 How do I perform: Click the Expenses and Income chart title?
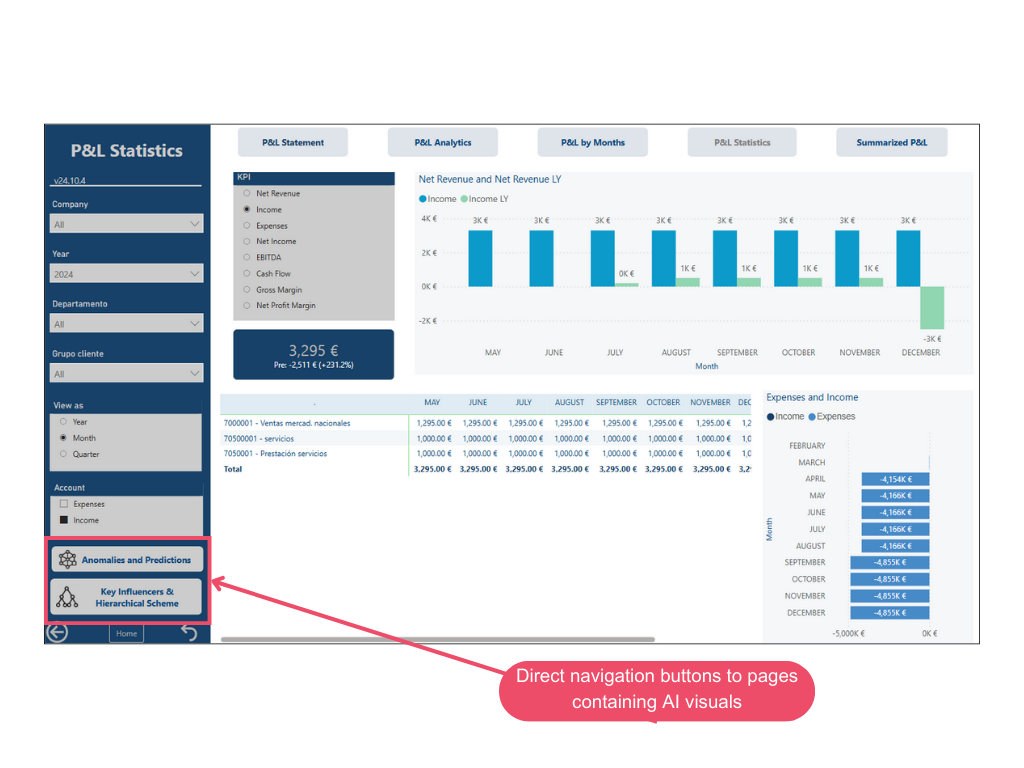[x=812, y=397]
